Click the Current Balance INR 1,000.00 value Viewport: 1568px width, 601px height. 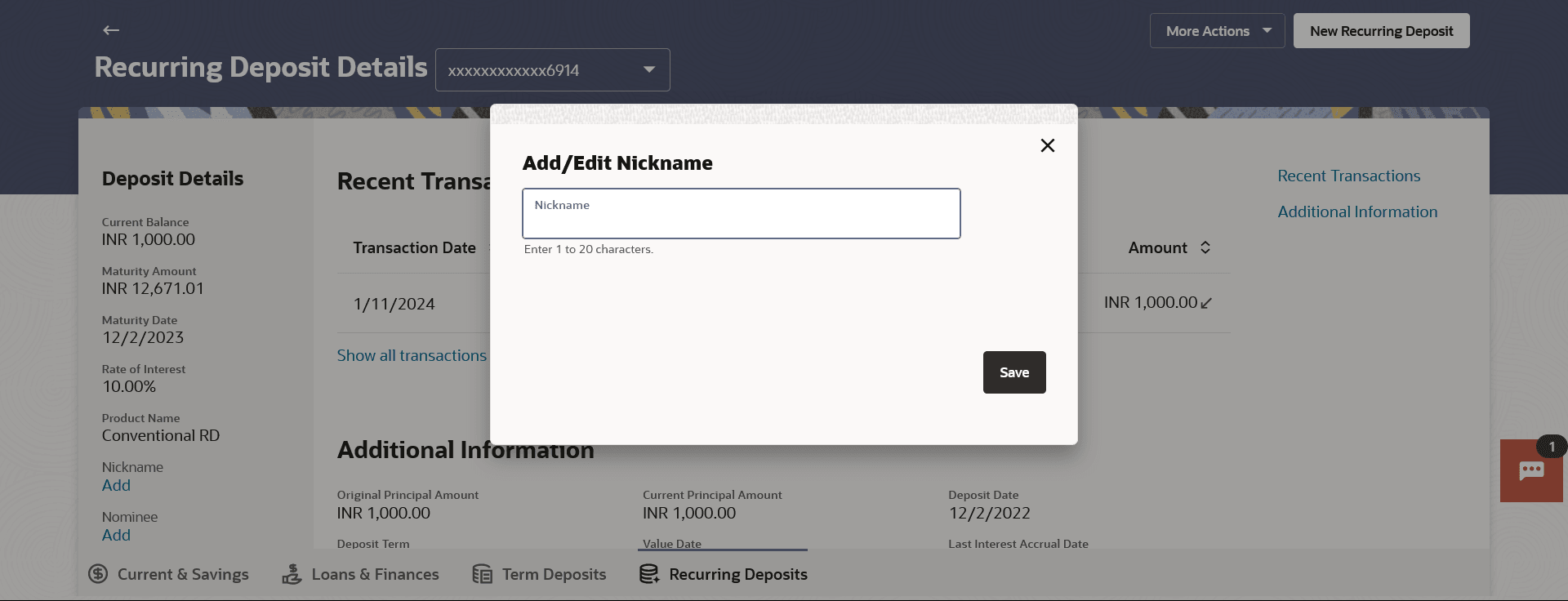[149, 239]
